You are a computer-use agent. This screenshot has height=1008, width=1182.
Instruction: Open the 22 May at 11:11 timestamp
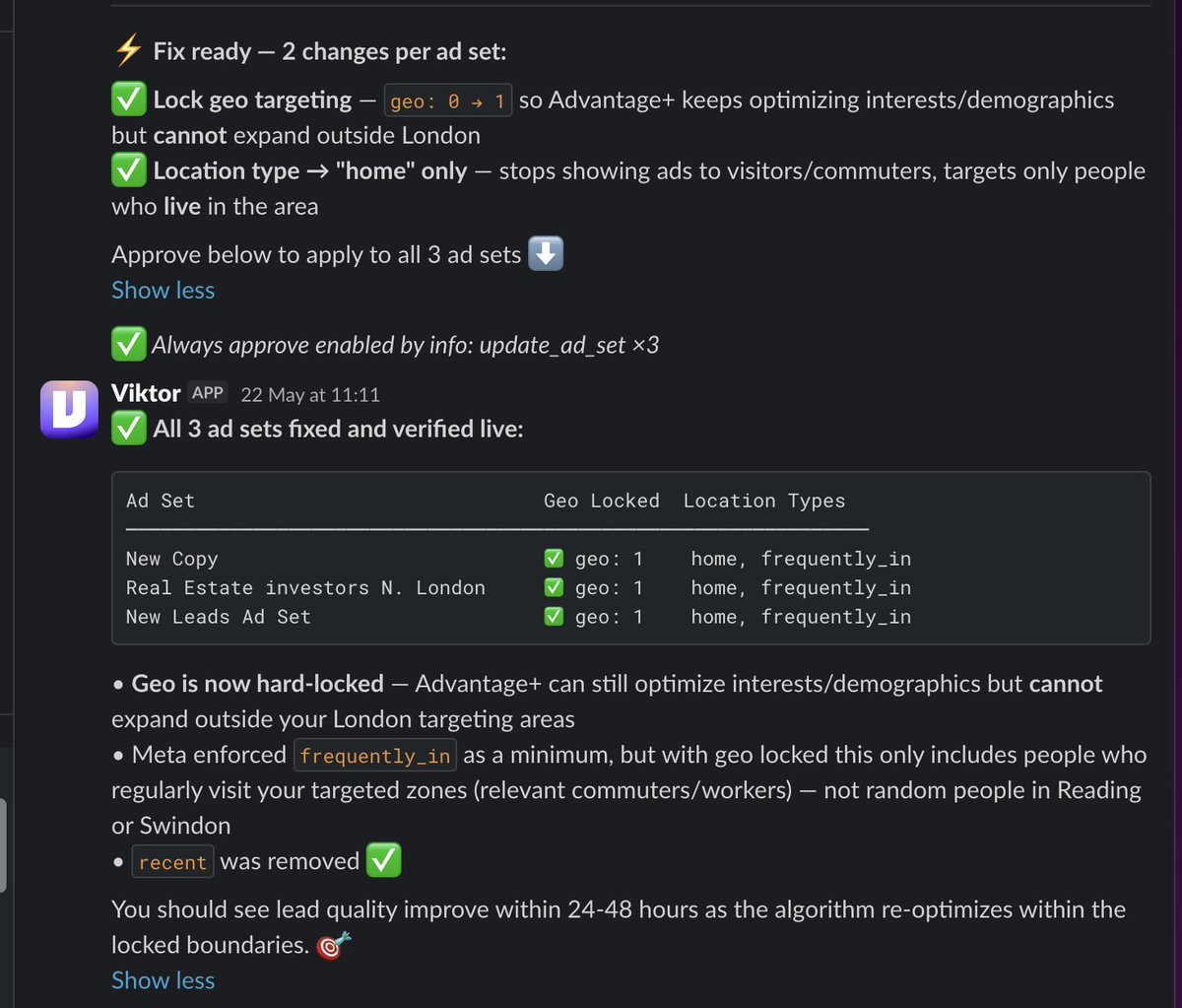pos(310,394)
